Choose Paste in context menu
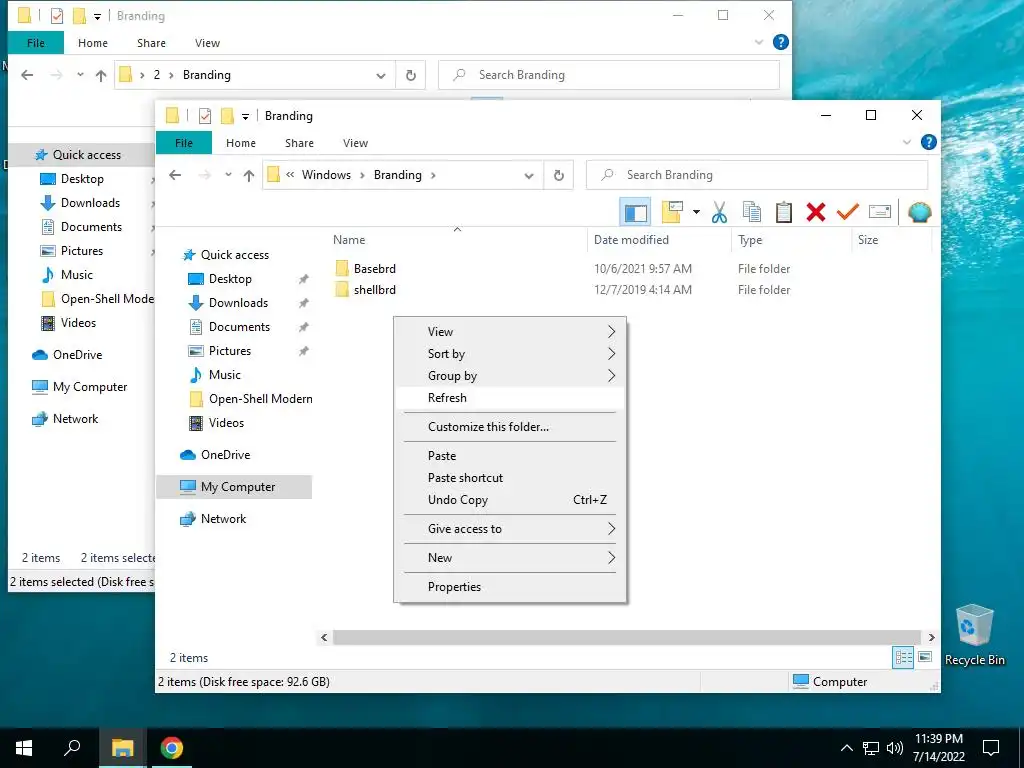The image size is (1024, 768). tap(510, 456)
